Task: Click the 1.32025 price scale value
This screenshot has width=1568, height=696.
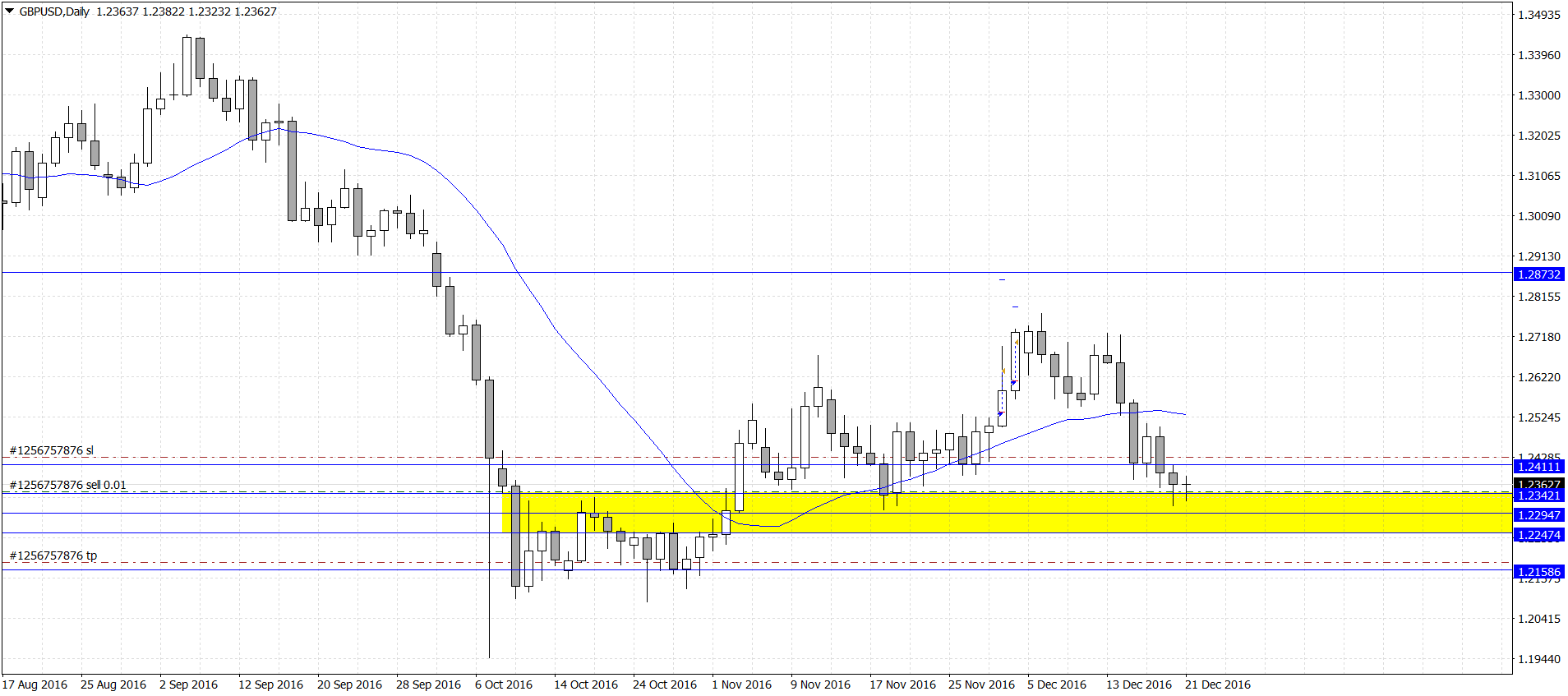Action: point(1539,136)
